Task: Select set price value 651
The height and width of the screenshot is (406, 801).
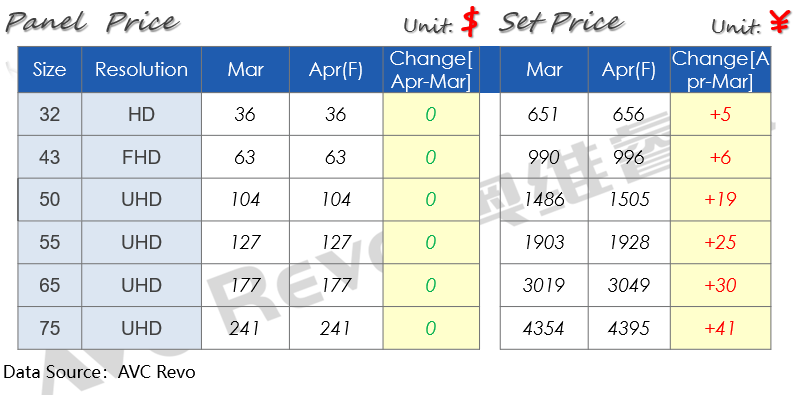Action: (544, 114)
